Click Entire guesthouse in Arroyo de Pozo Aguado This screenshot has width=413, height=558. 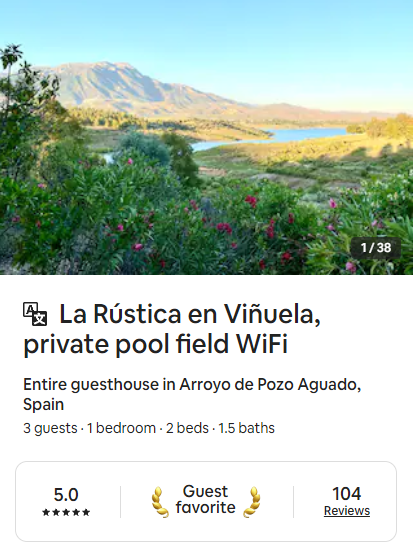[x=192, y=384]
